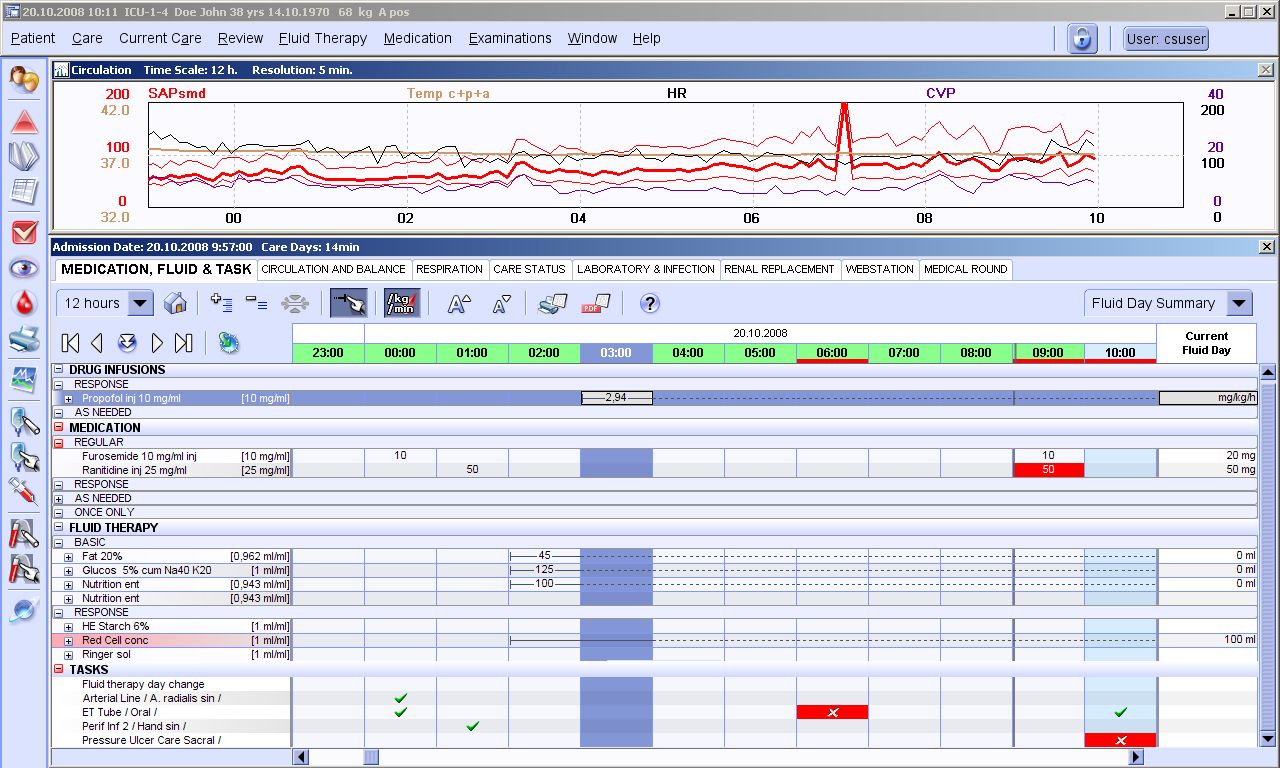Toggle the kg/min dosing unit button

(x=402, y=304)
